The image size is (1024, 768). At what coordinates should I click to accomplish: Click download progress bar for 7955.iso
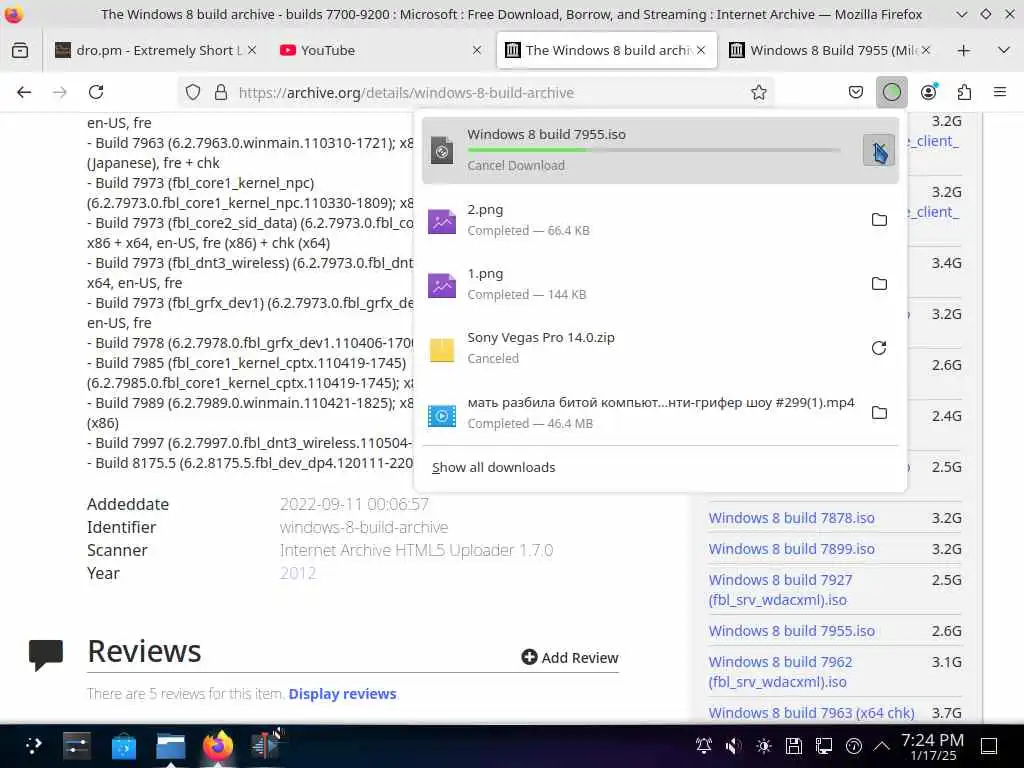pos(653,150)
